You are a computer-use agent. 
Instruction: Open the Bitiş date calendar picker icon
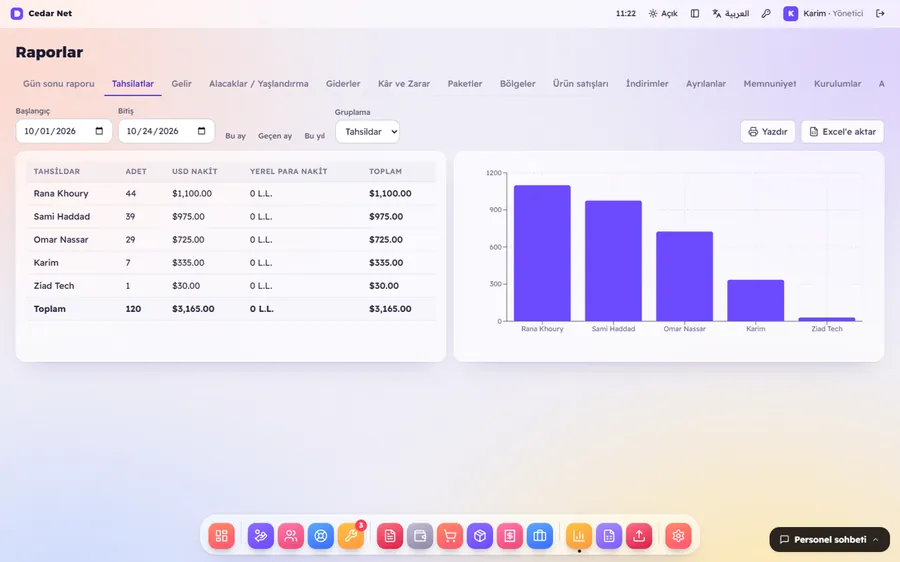pyautogui.click(x=201, y=131)
